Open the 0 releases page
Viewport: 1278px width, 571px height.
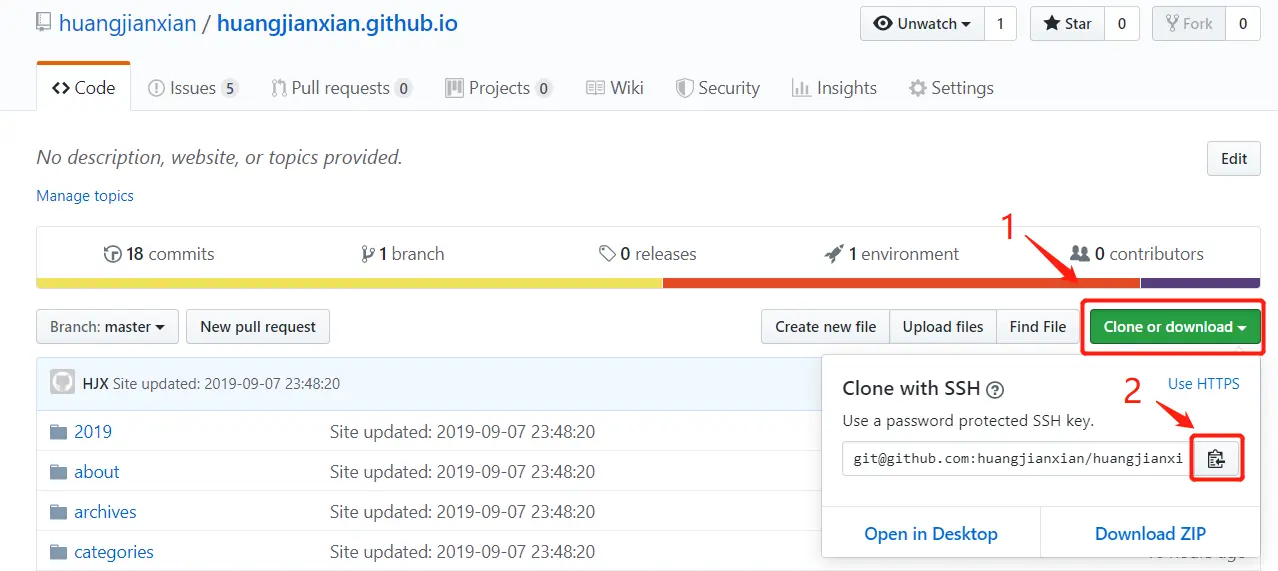coord(648,254)
